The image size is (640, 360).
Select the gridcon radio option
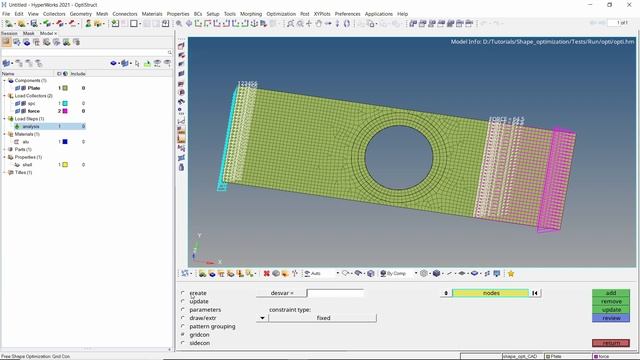[182, 335]
